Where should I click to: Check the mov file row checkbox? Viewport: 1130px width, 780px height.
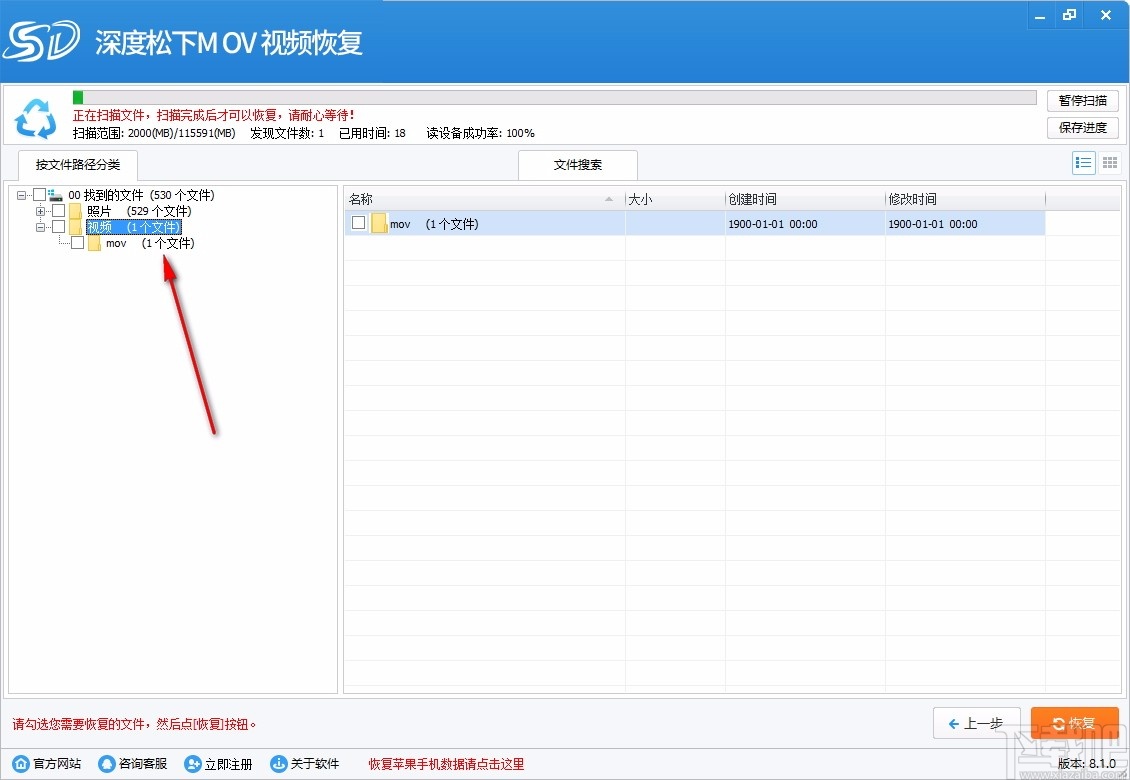(x=357, y=223)
